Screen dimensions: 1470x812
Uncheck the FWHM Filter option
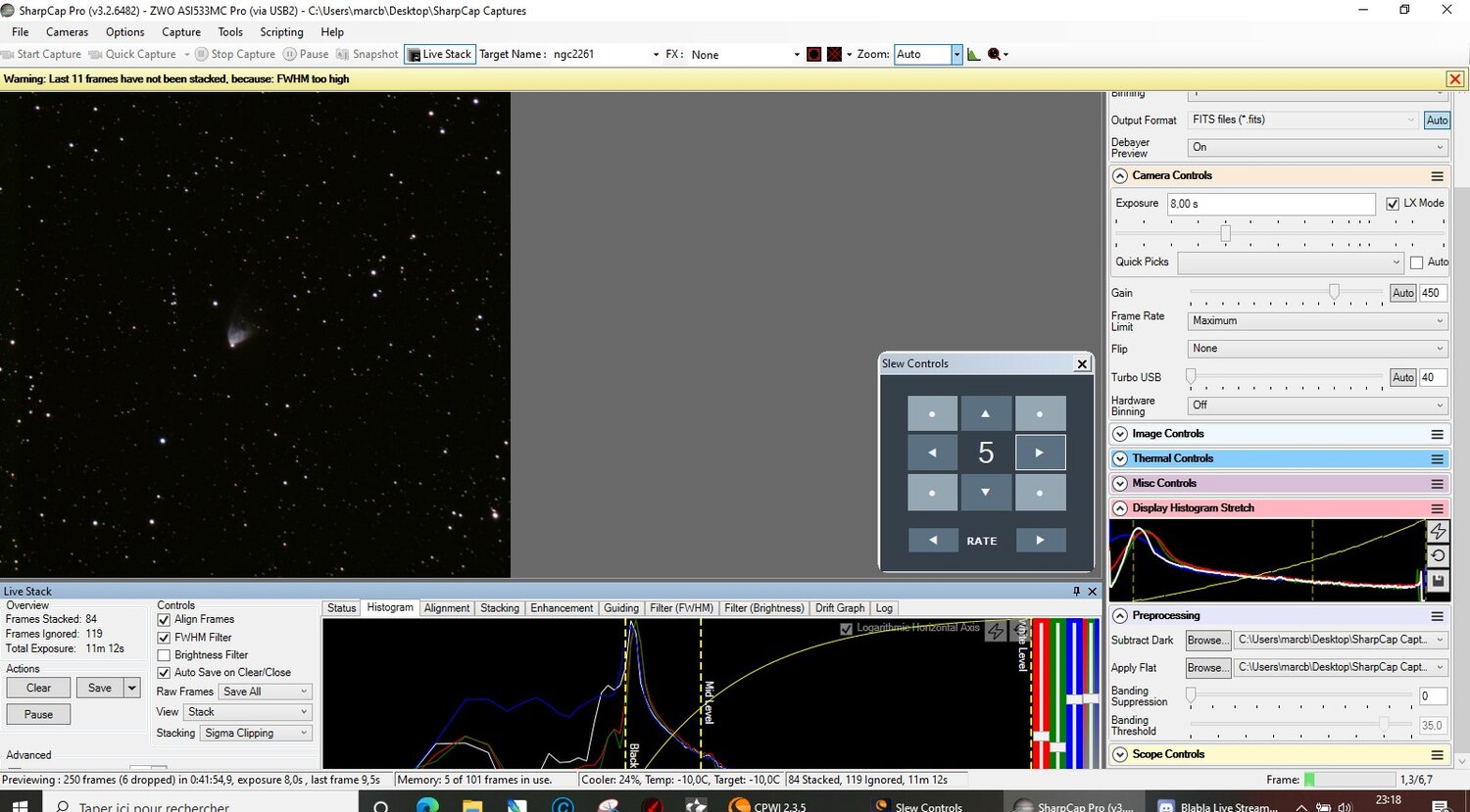coord(164,638)
